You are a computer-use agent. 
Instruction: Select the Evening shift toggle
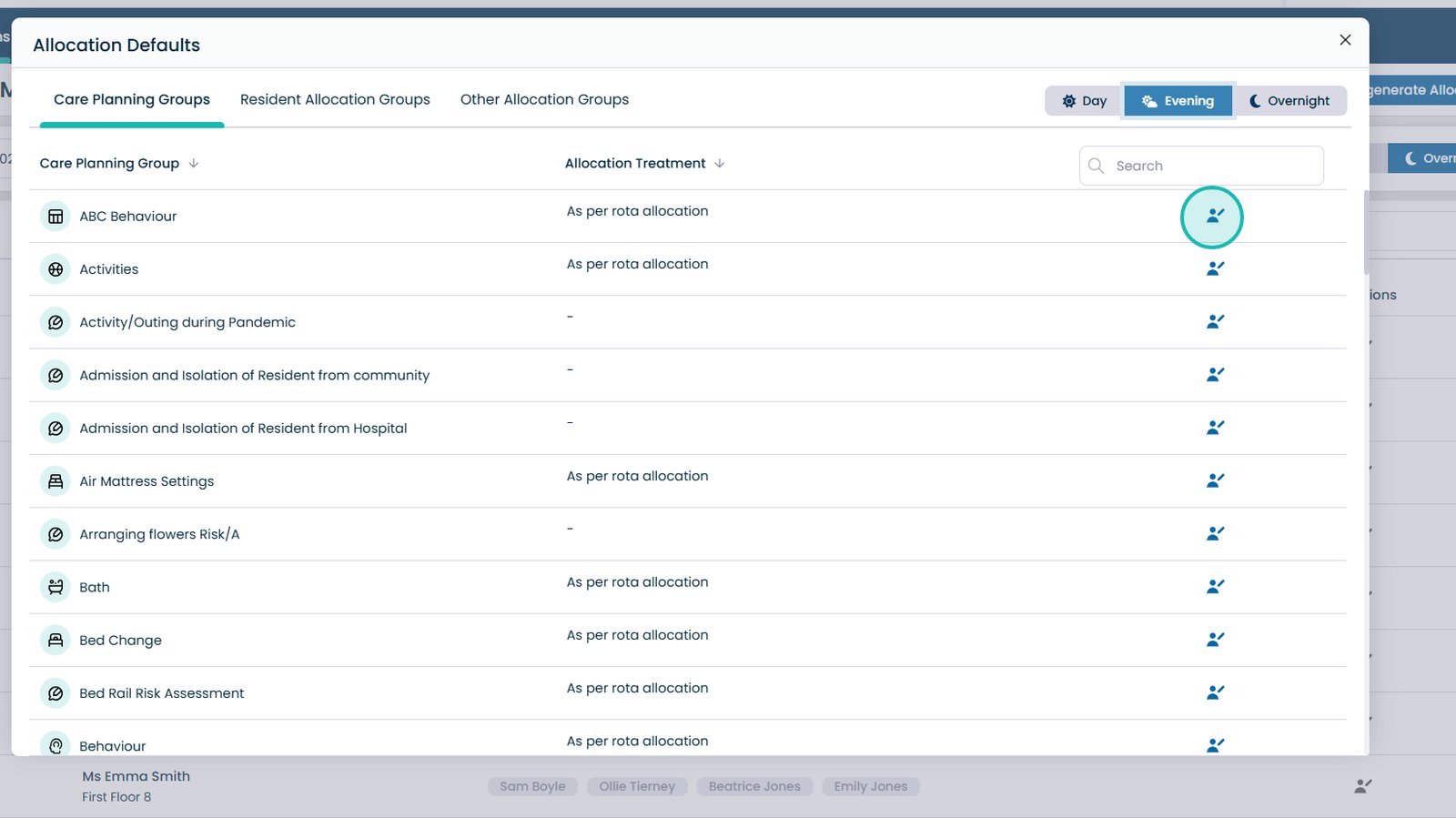point(1178,101)
